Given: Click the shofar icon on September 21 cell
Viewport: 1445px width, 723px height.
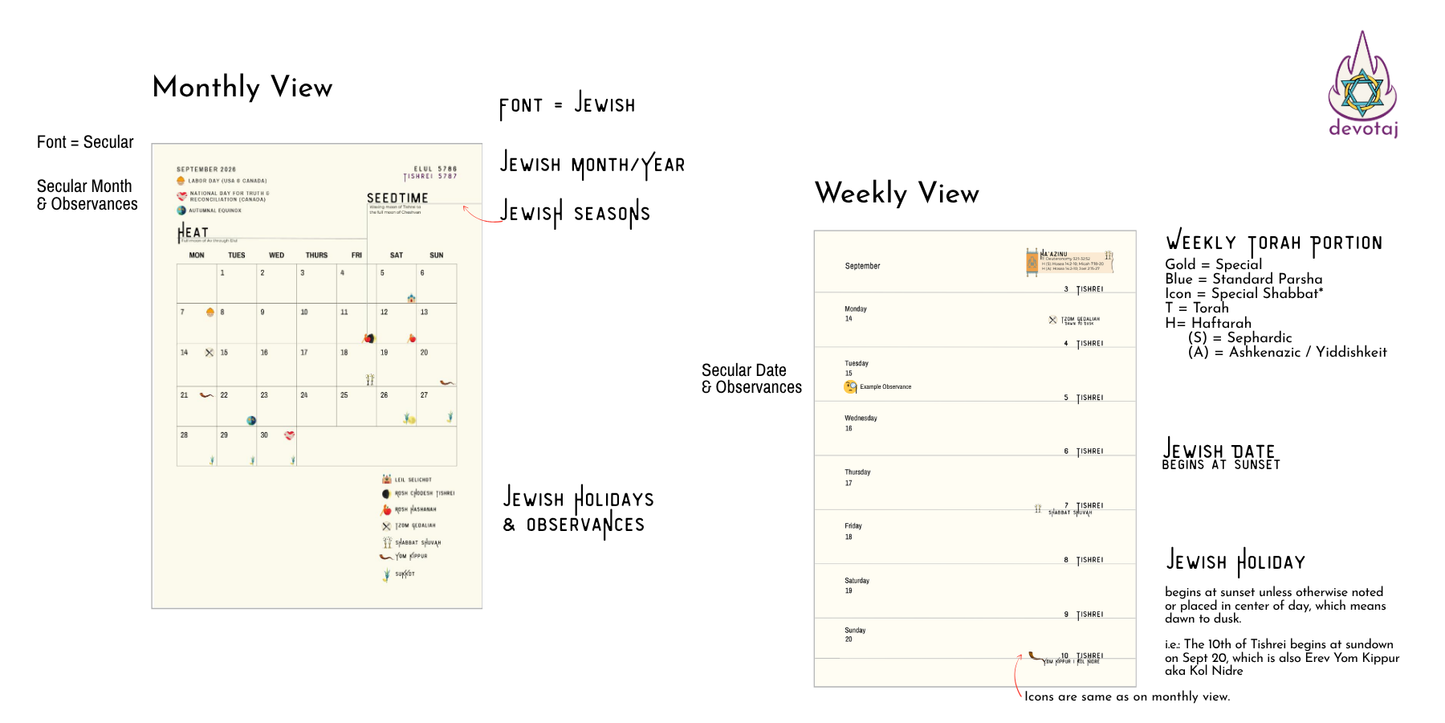Looking at the screenshot, I should [x=206, y=395].
